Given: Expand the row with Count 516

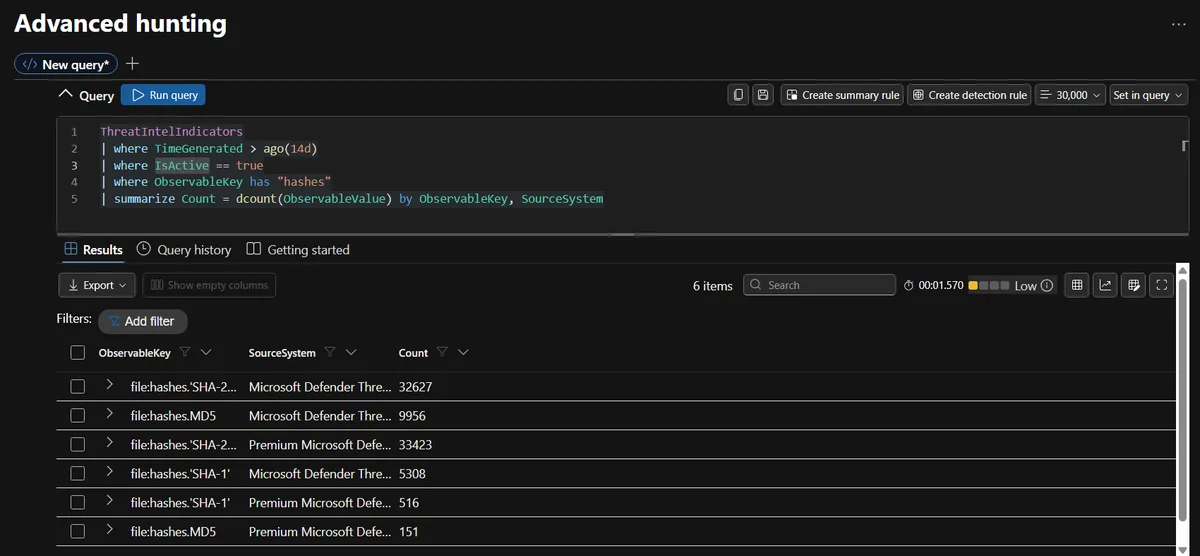Looking at the screenshot, I should (x=110, y=501).
